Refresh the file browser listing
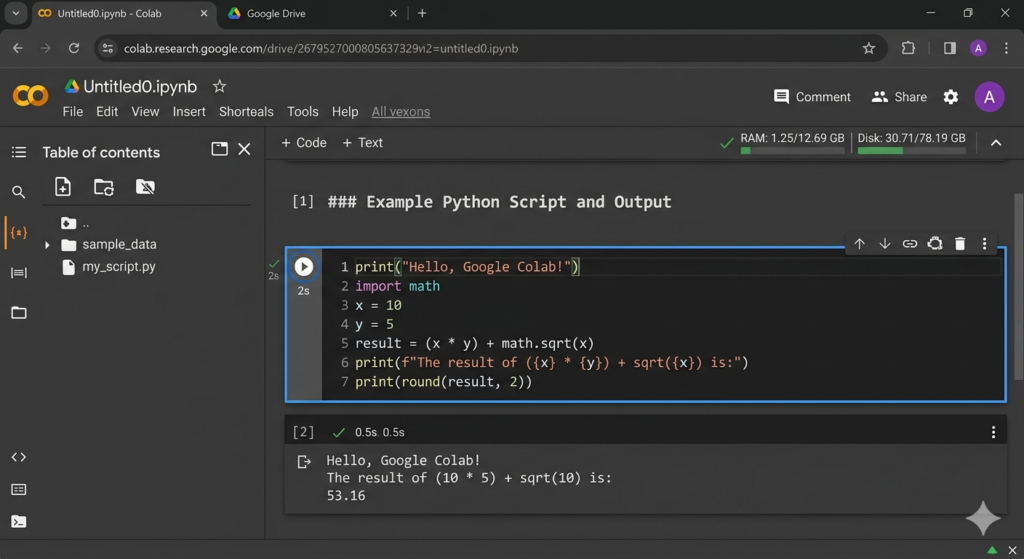Viewport: 1024px width, 559px height. pos(104,187)
